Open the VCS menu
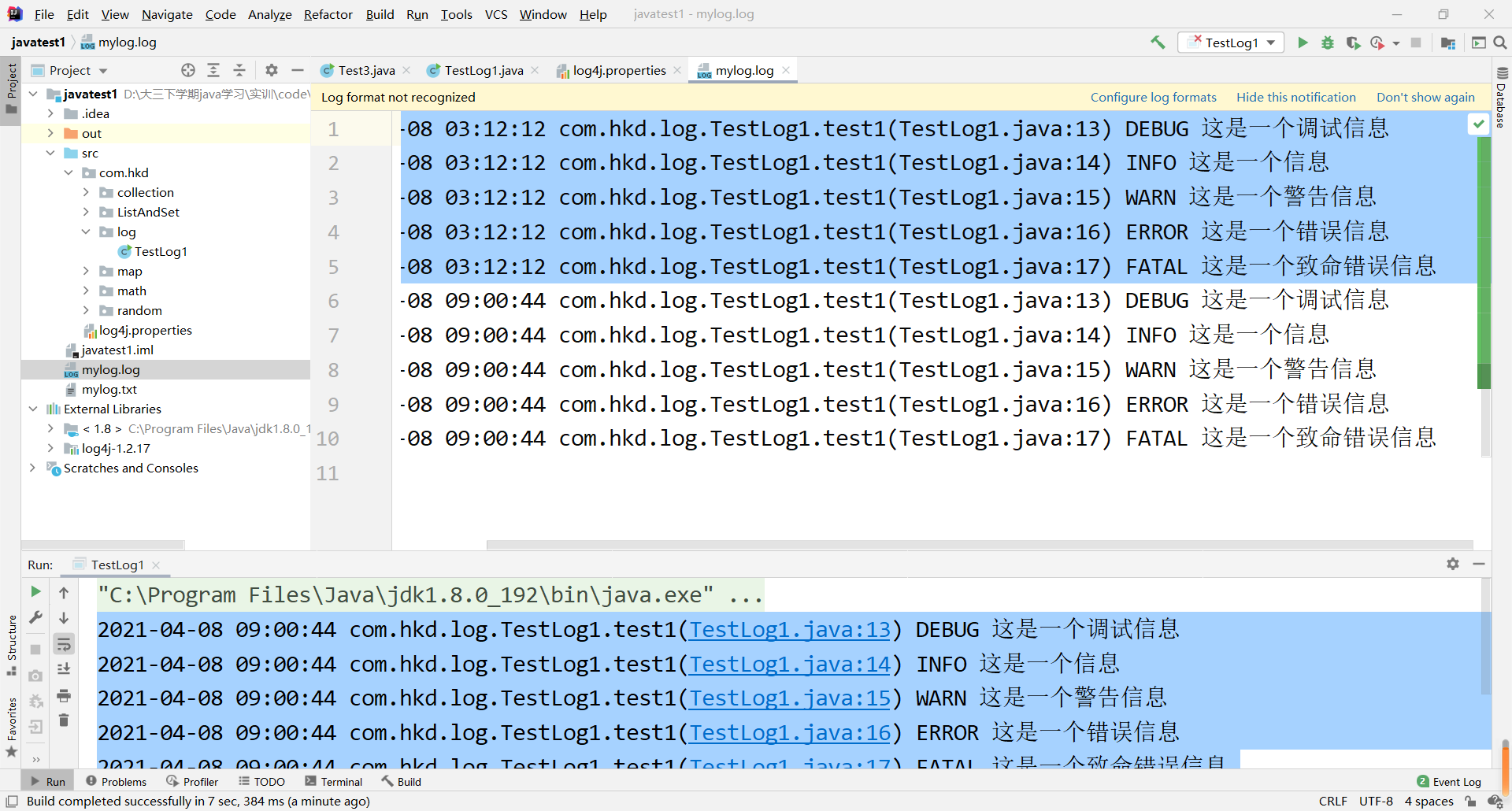 (496, 14)
